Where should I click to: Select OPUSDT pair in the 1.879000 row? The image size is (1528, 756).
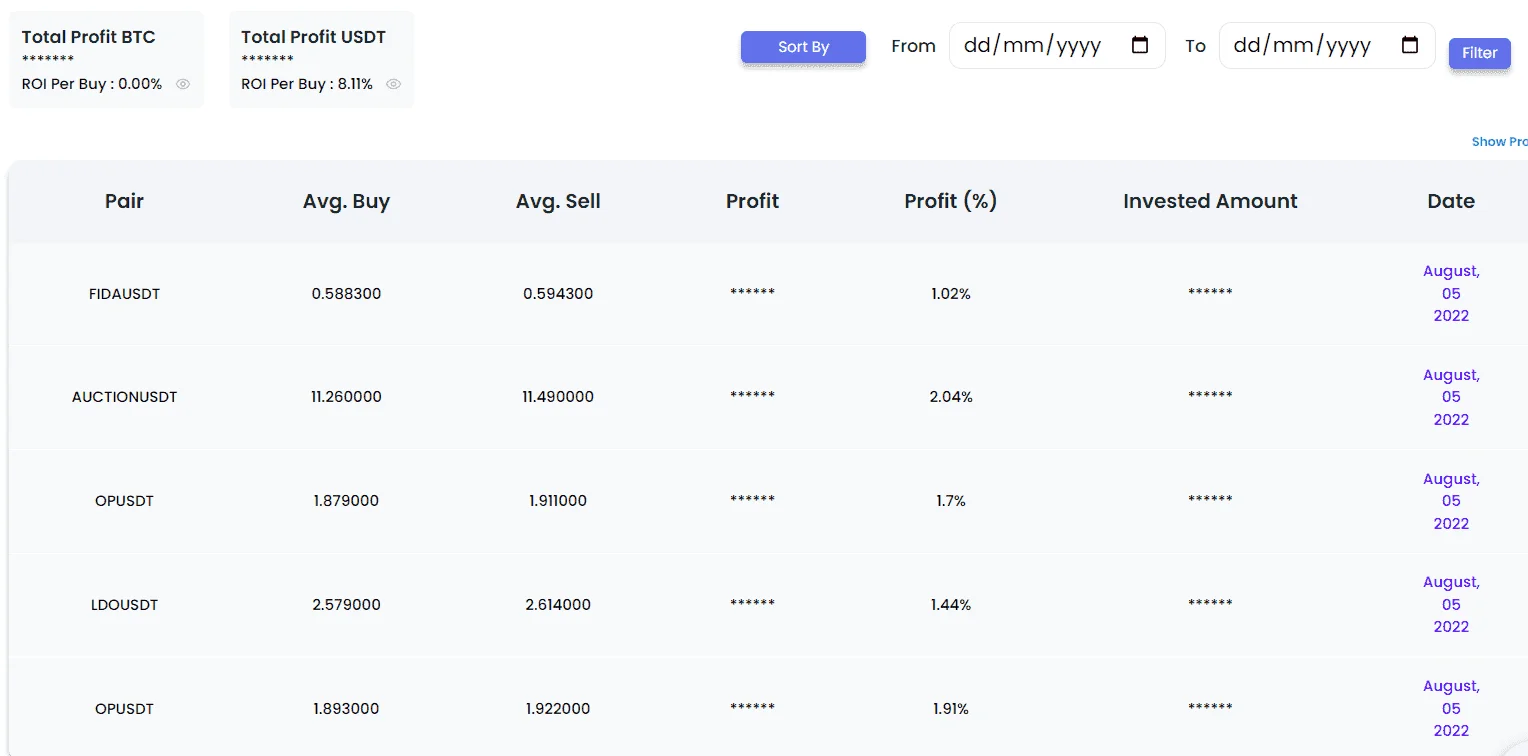click(x=124, y=501)
